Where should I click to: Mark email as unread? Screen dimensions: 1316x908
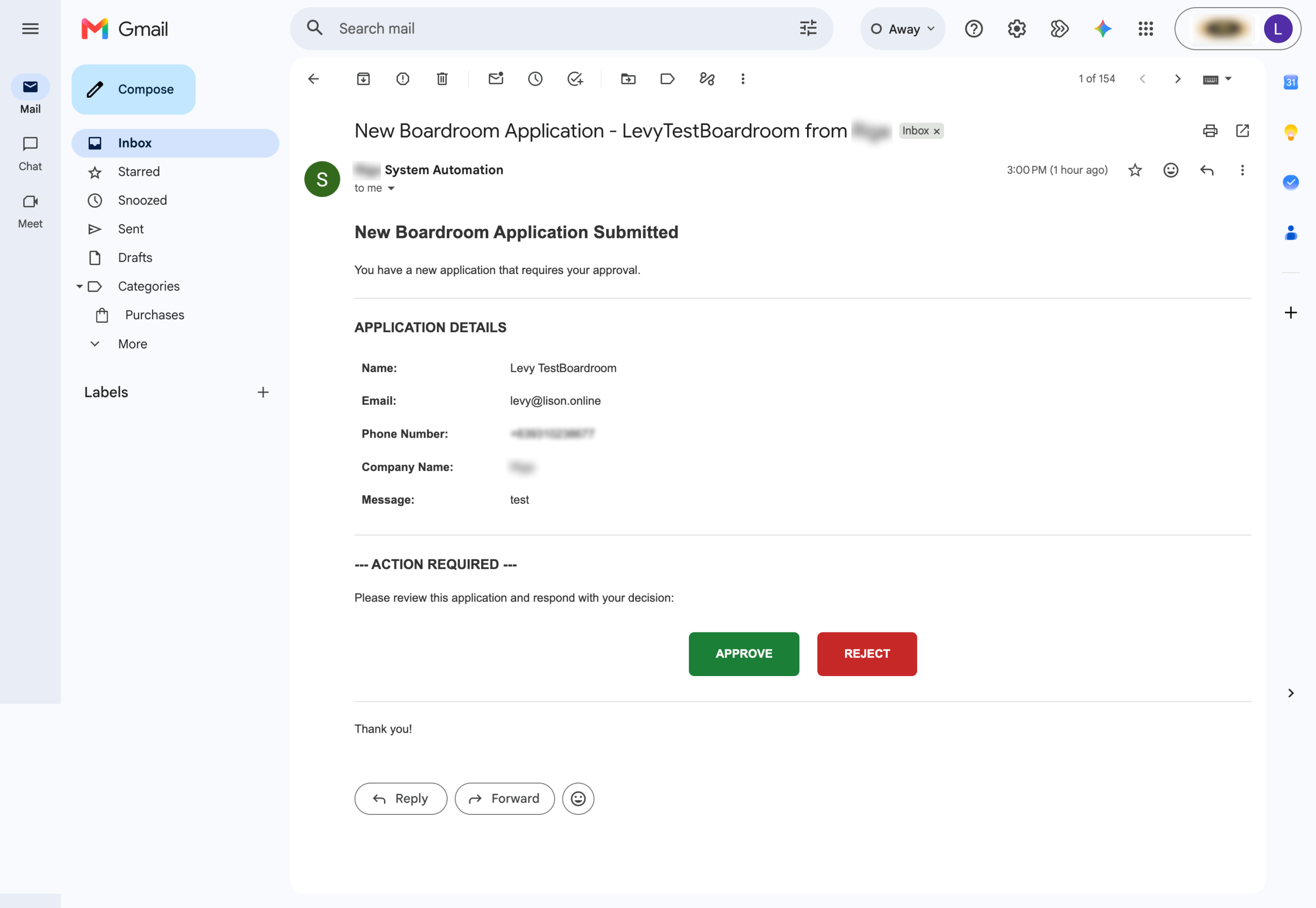pyautogui.click(x=496, y=79)
